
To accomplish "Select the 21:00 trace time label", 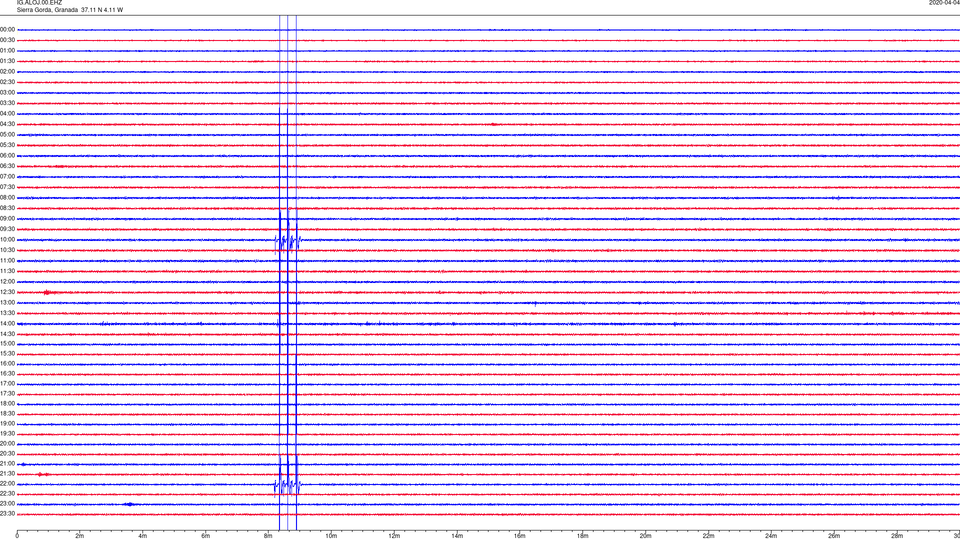I will pos(7,464).
